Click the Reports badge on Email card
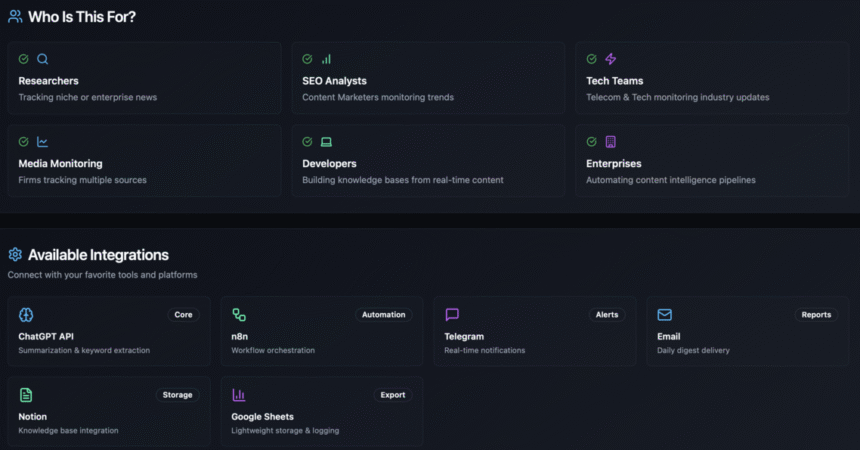 816,314
